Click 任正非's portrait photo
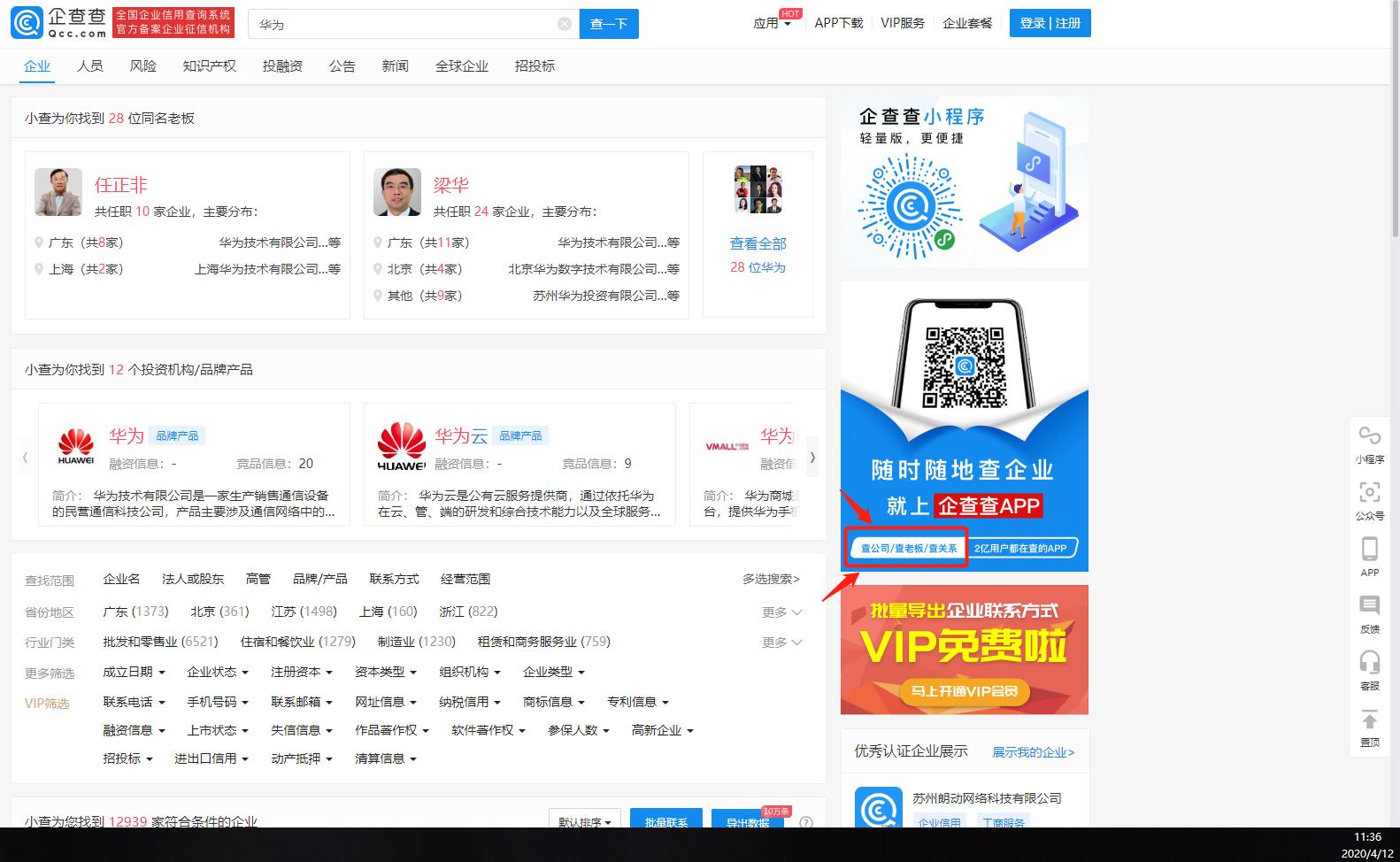This screenshot has height=862, width=1400. tap(58, 192)
